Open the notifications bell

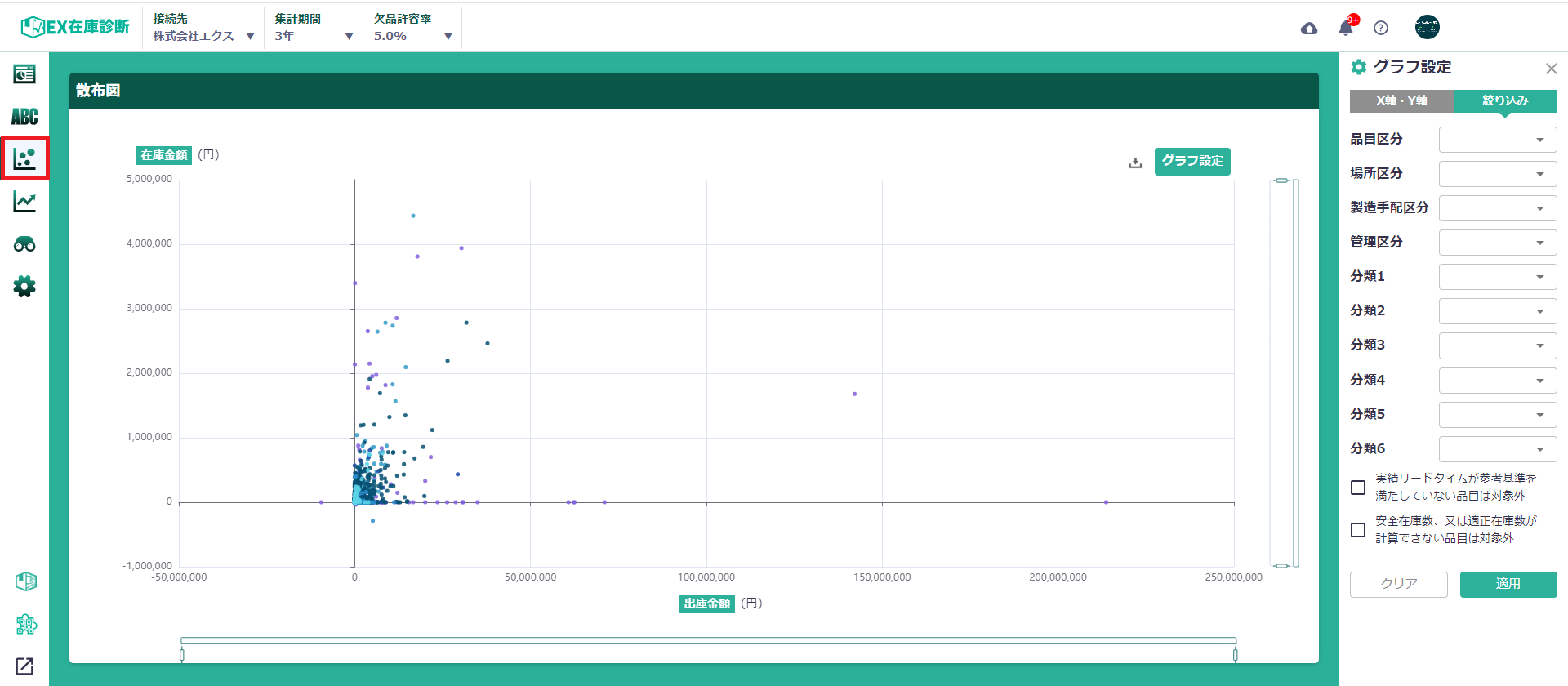click(x=1346, y=29)
